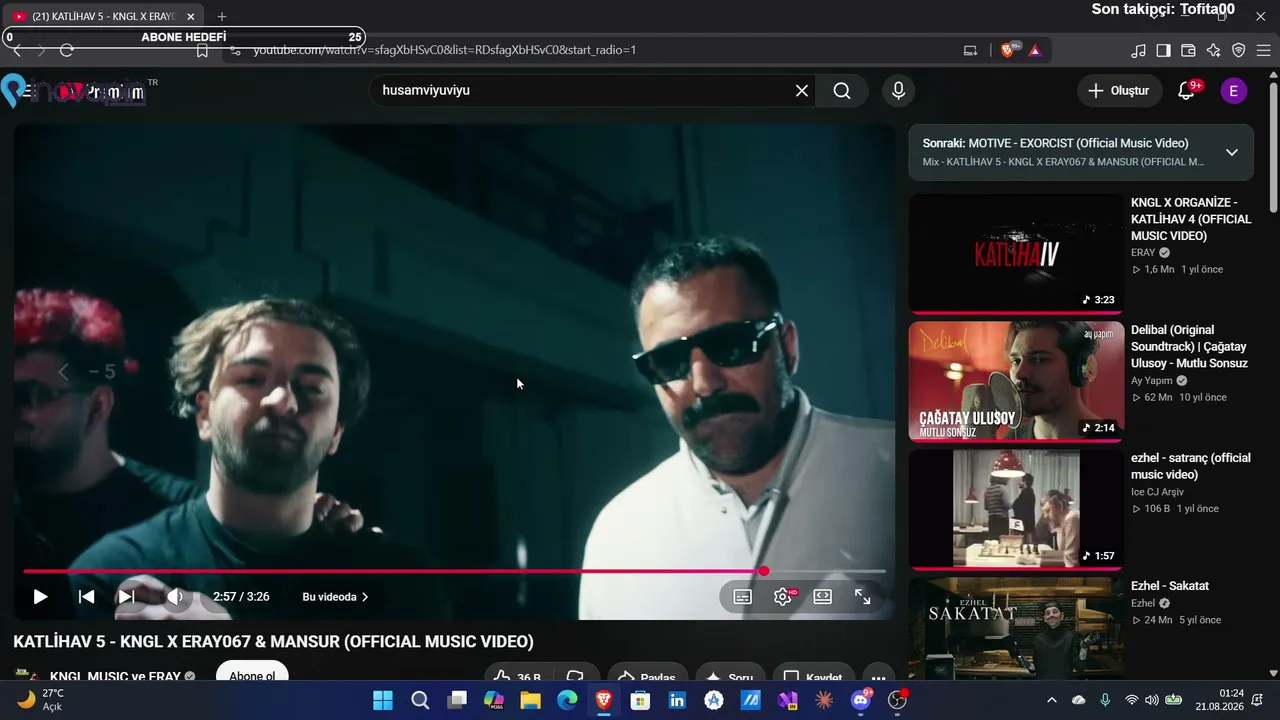Open the KATLİHAV 4 video thumbnail
The image size is (1280, 720).
(x=1016, y=254)
